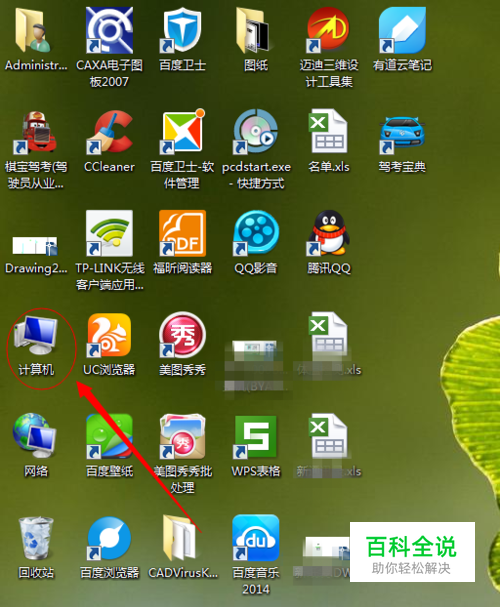Viewport: 500px width, 607px height.
Task: Select the Drawing2 file icon
Action: [x=35, y=245]
